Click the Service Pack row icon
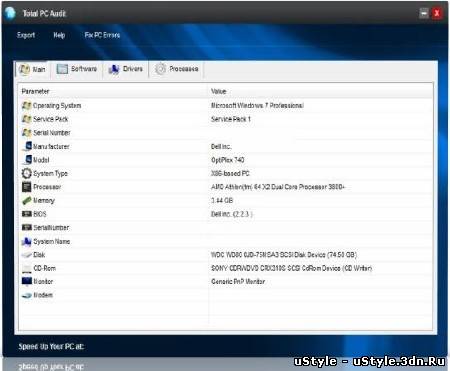 (26, 119)
